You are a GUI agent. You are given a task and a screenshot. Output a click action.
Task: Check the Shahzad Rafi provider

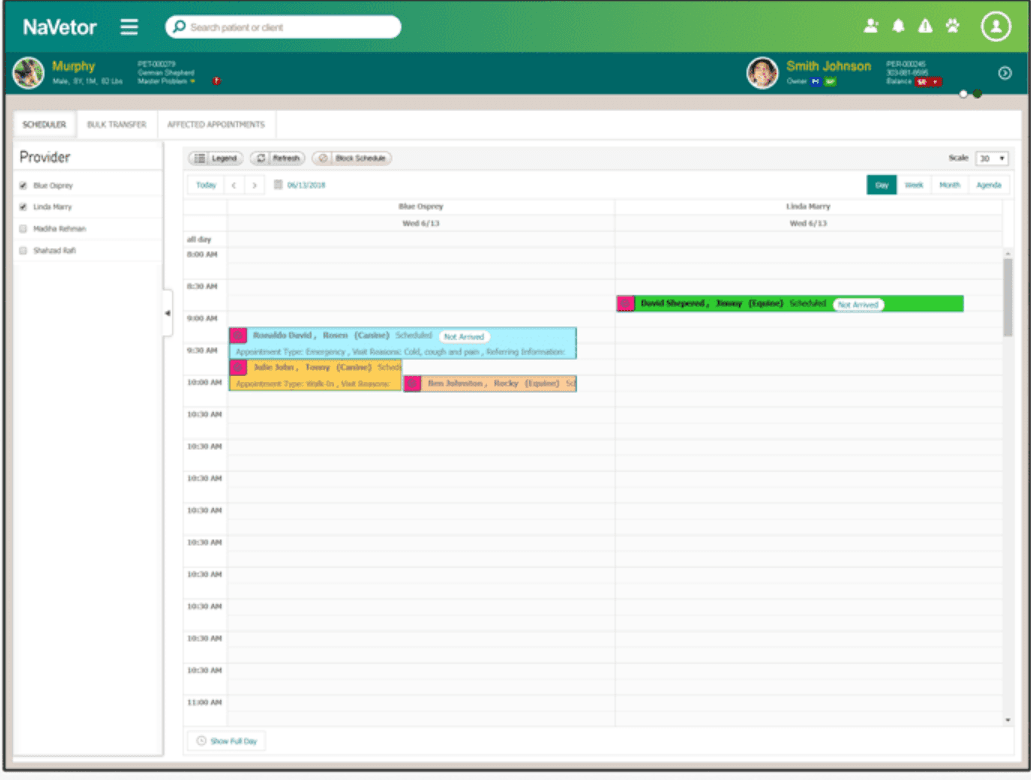tap(23, 251)
